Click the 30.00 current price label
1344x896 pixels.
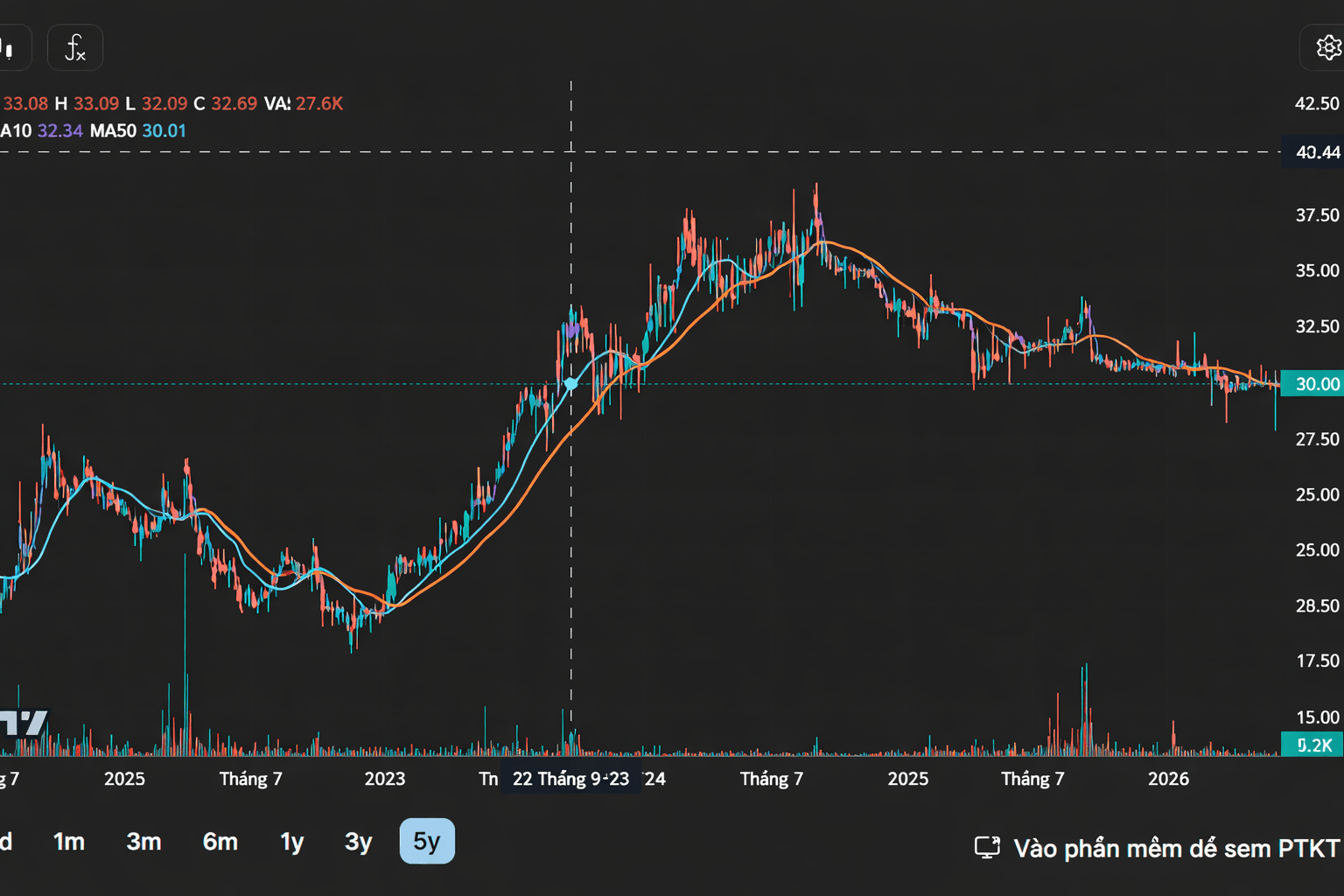[x=1312, y=384]
